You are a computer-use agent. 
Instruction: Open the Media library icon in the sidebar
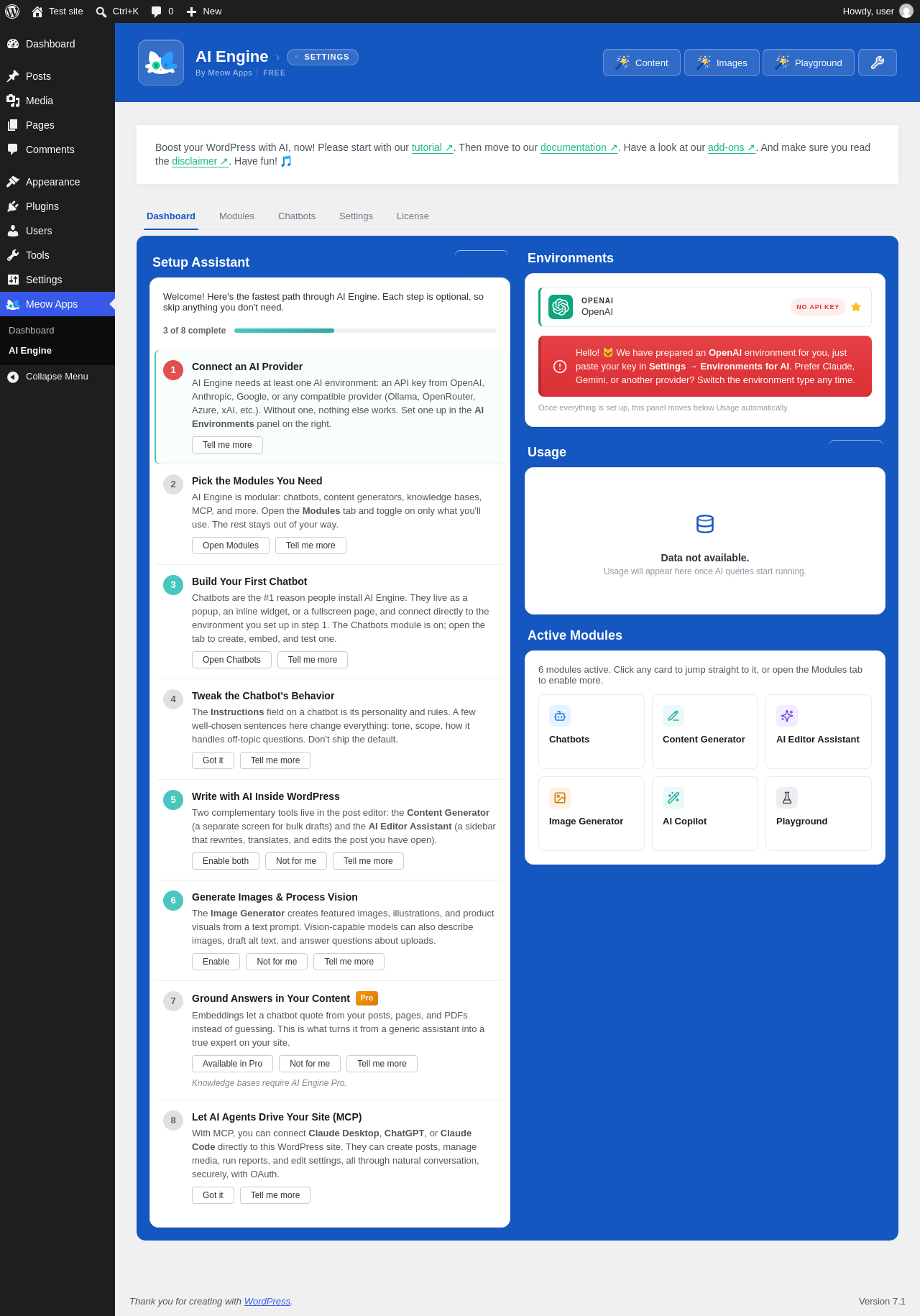pos(13,101)
